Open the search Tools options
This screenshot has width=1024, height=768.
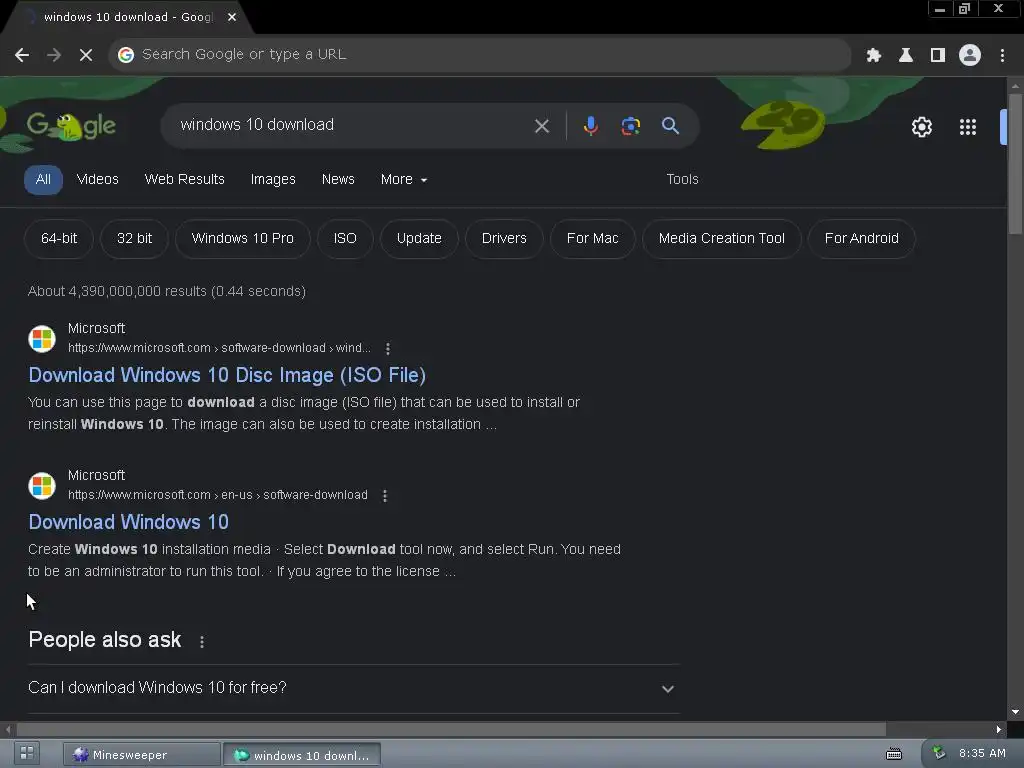tap(682, 180)
